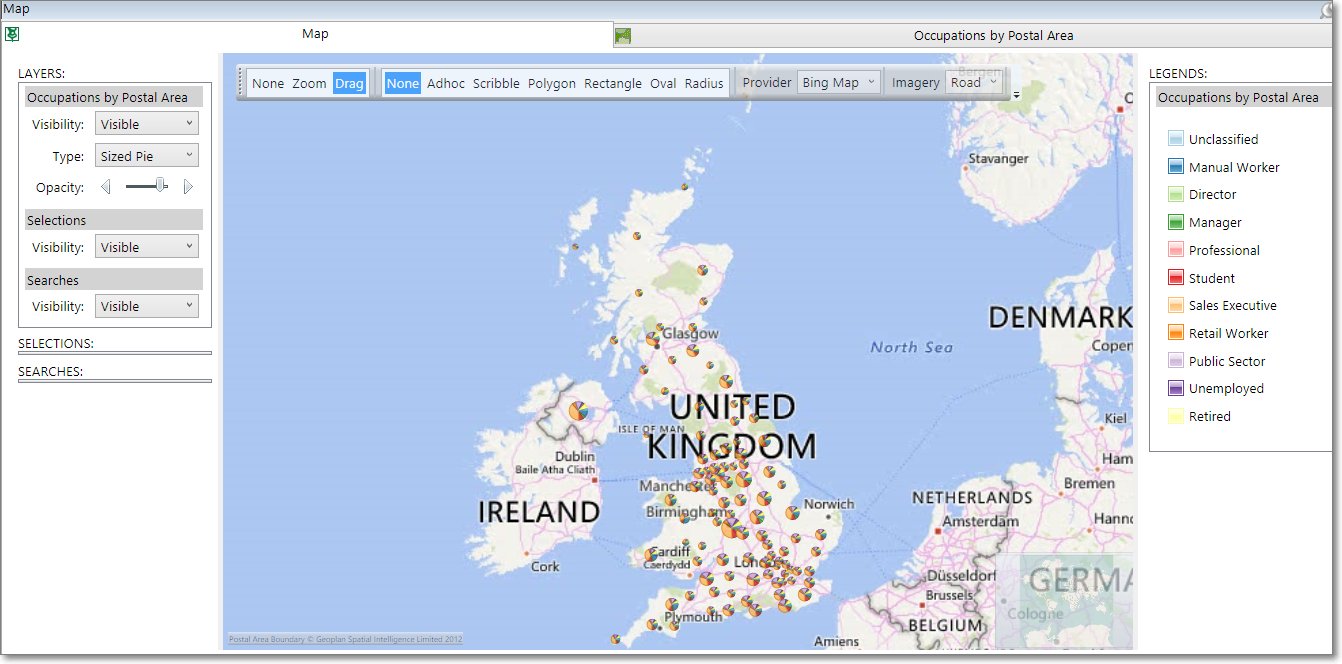The height and width of the screenshot is (664, 1342).
Task: Click the Opacity slider thumb
Action: (x=160, y=185)
